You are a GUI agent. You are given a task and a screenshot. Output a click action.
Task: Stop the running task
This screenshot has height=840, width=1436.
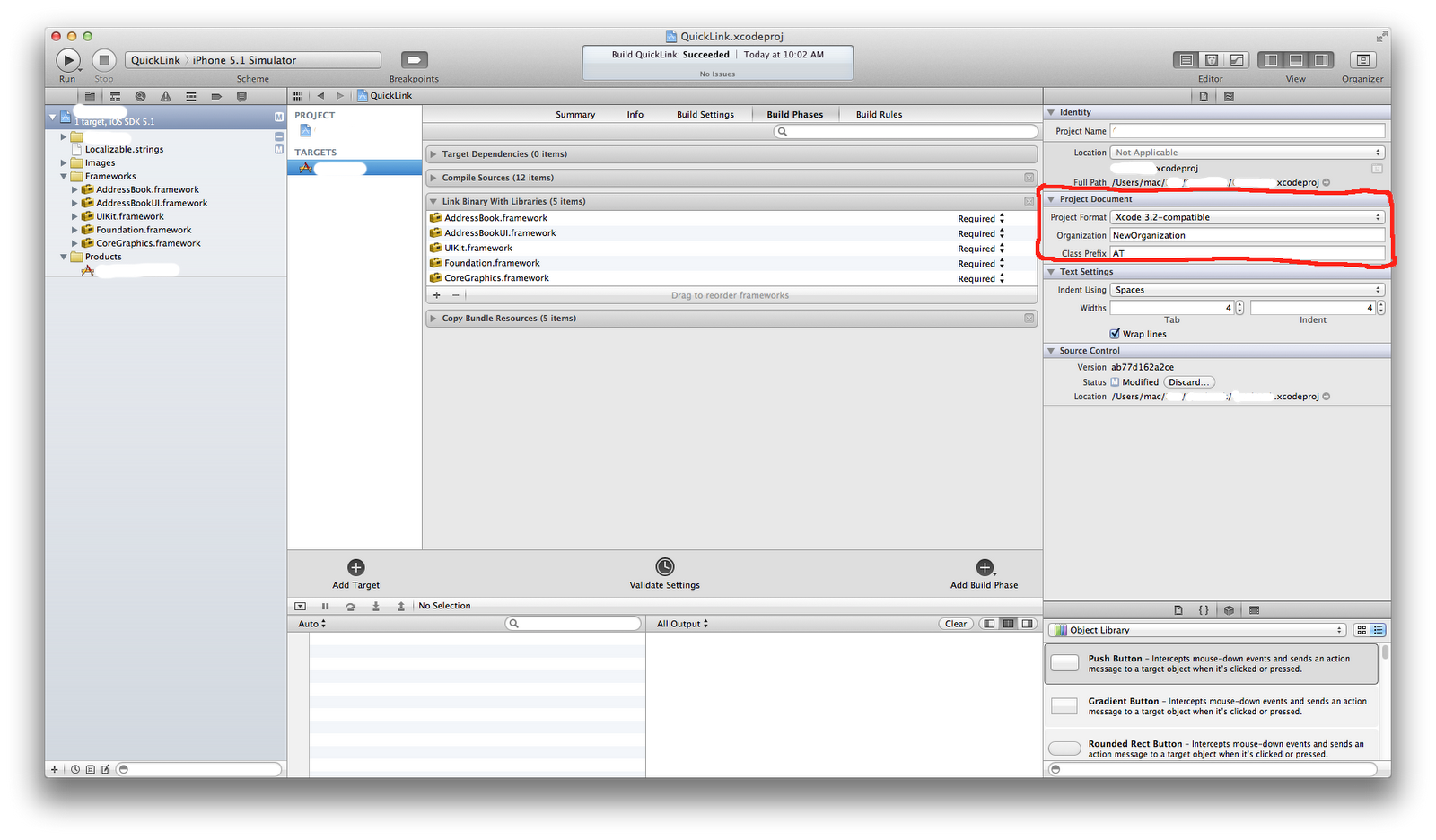pyautogui.click(x=104, y=60)
